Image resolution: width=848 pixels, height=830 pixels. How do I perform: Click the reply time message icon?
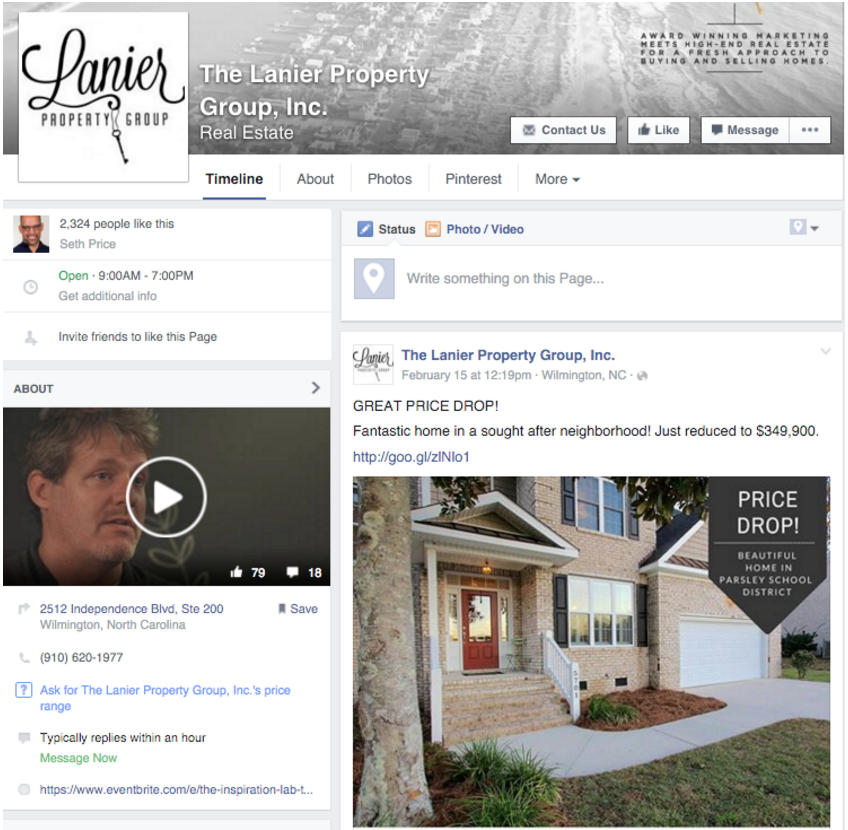[x=24, y=738]
